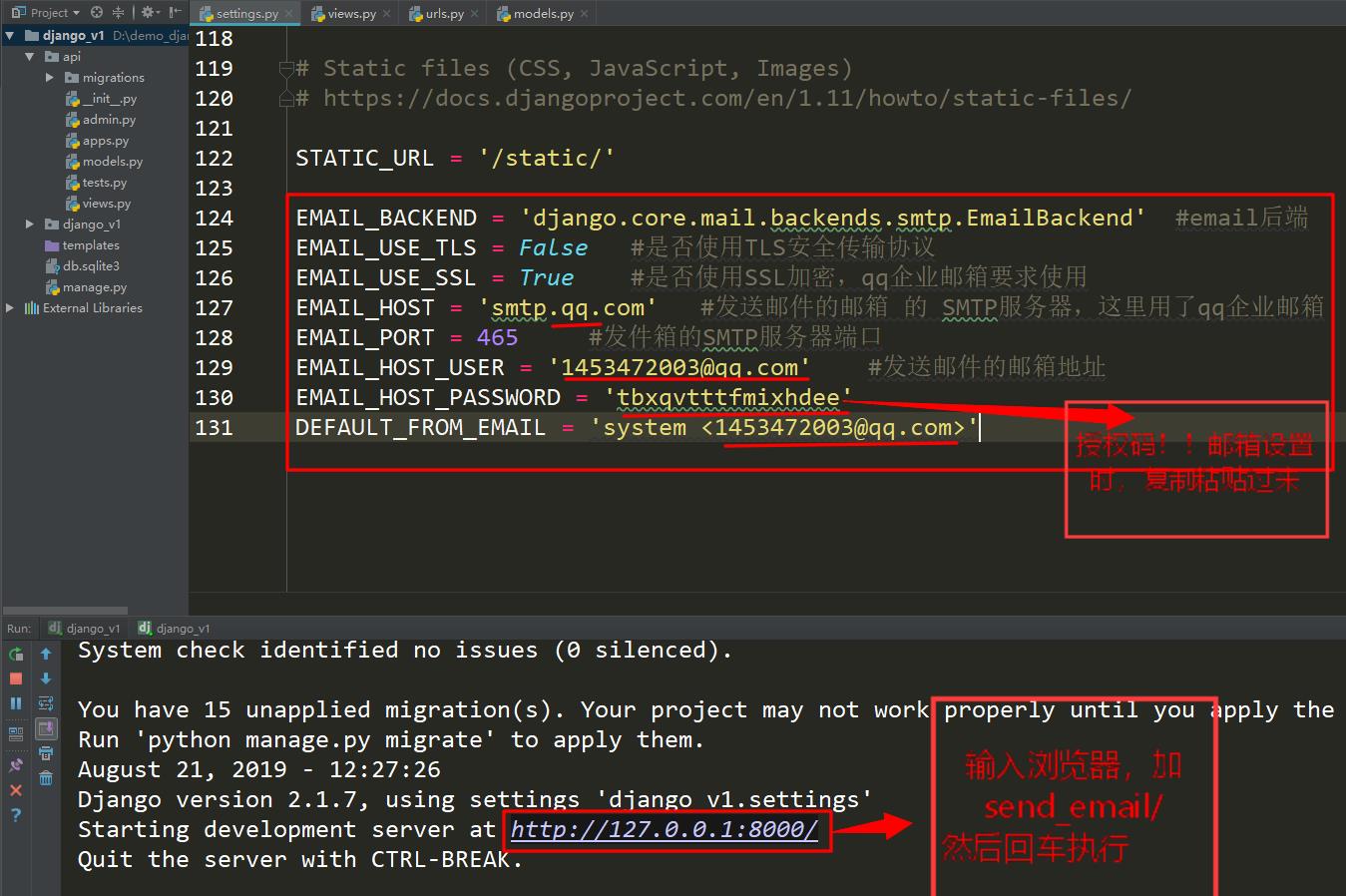Open the Project view dropdown

point(46,13)
